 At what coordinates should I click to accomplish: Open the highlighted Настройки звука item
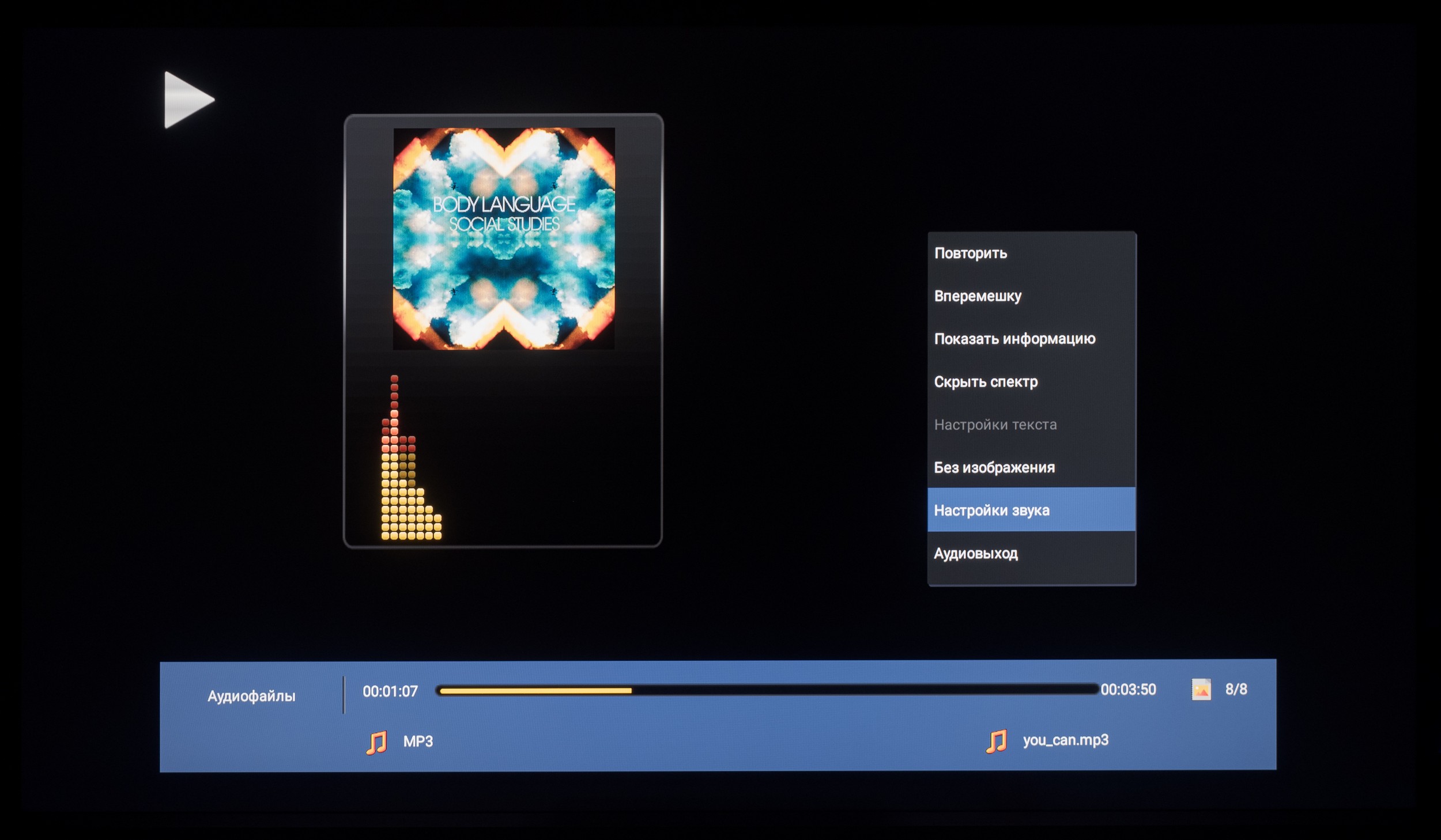pos(991,510)
